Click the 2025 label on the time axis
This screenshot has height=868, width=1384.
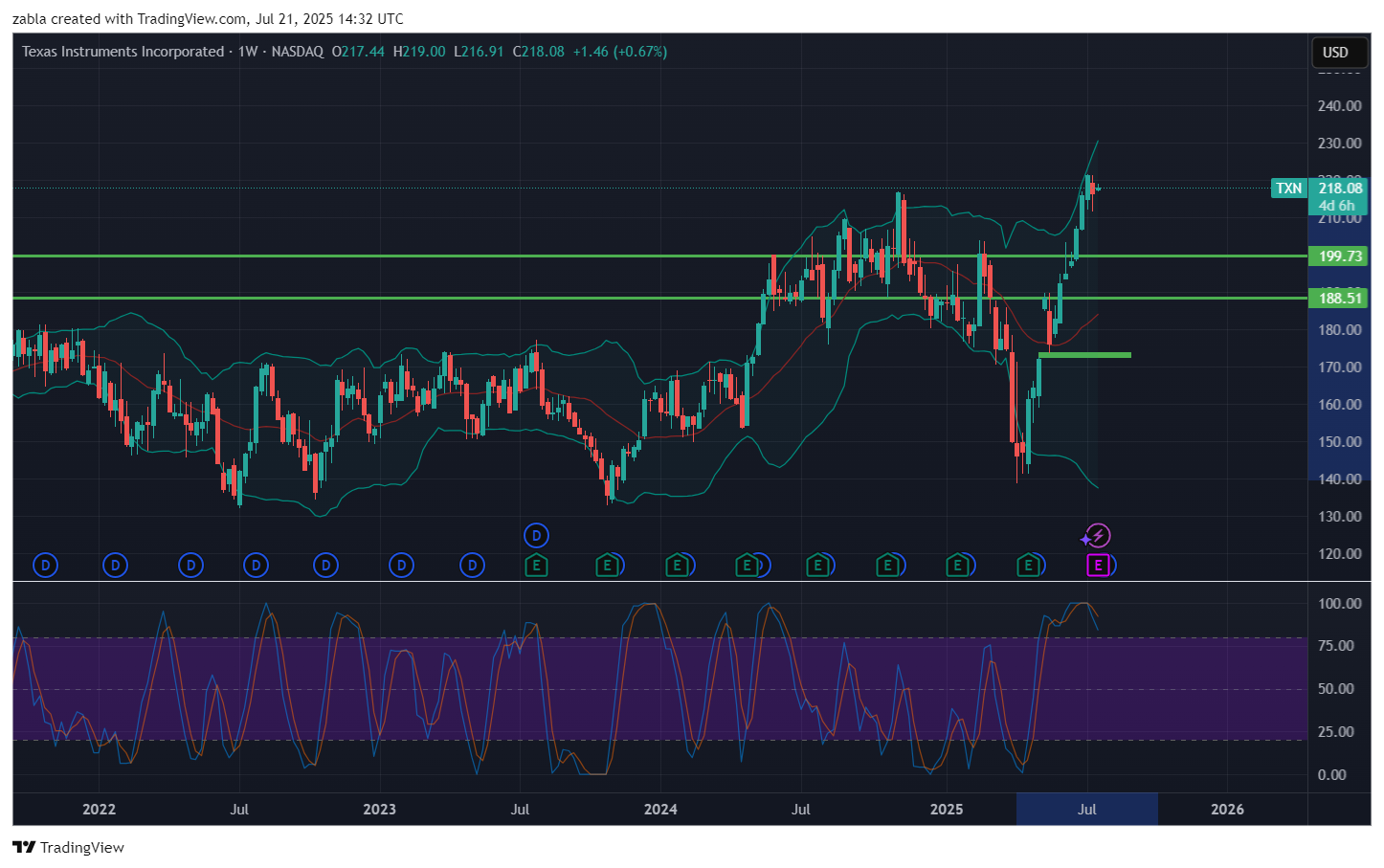coord(947,810)
